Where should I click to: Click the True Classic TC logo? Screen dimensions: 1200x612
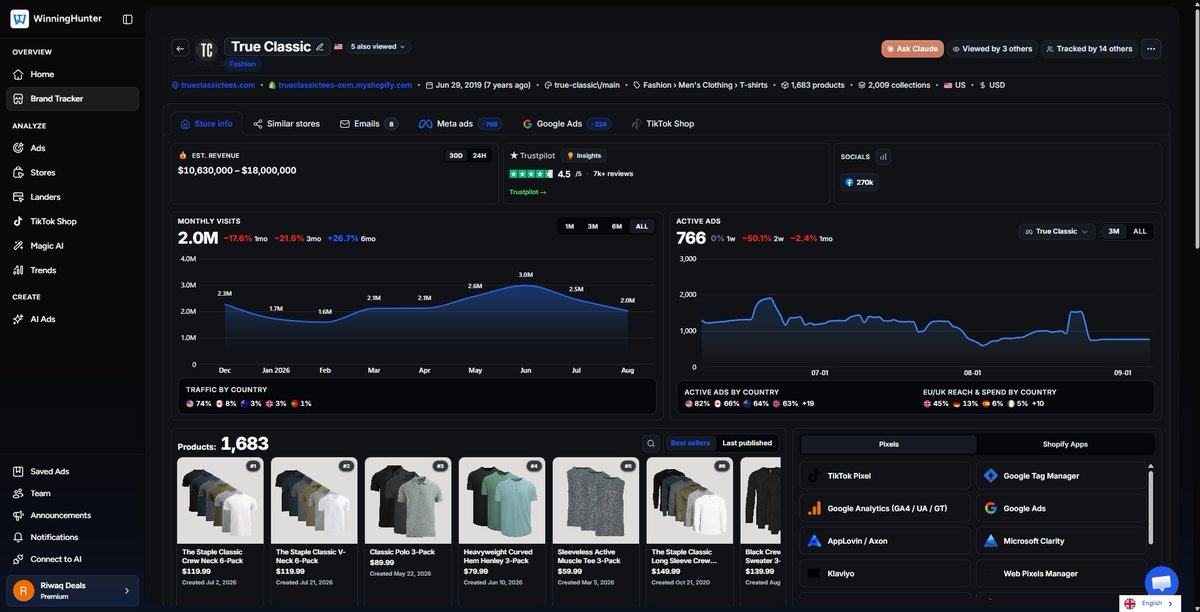pyautogui.click(x=206, y=50)
